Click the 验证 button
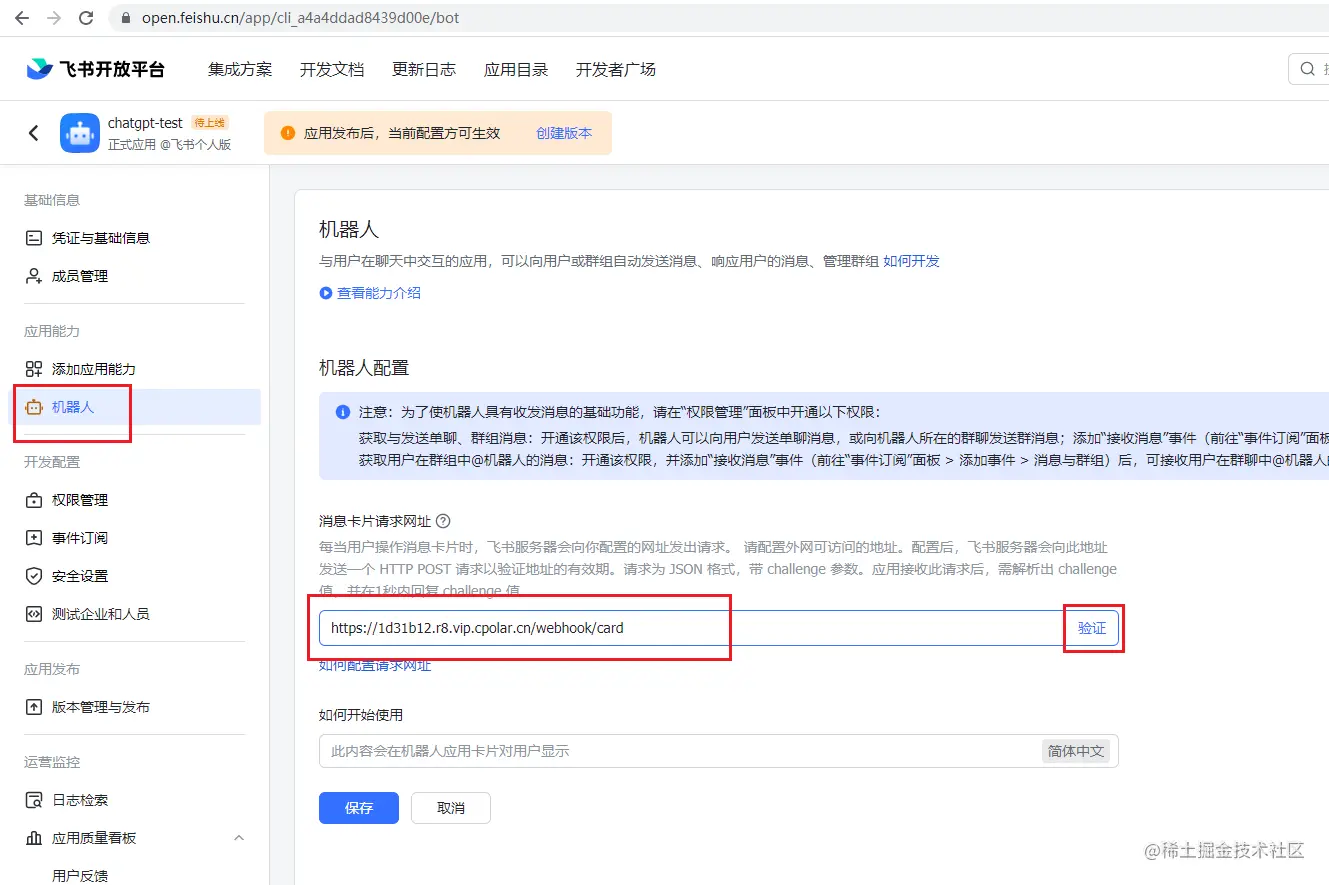This screenshot has width=1329, height=885. [1092, 628]
